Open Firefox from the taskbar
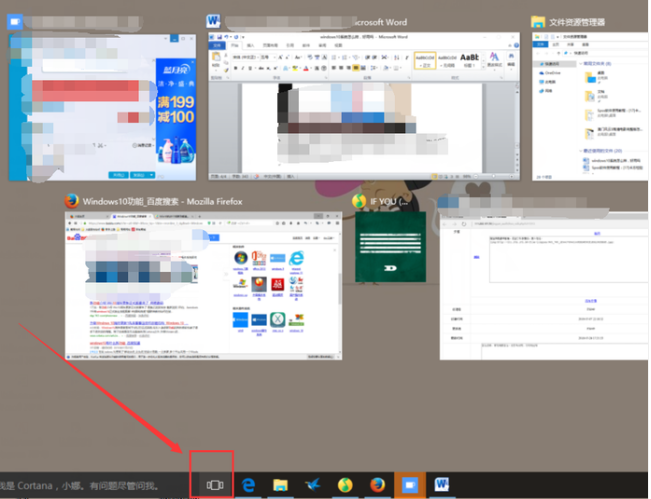 click(377, 484)
